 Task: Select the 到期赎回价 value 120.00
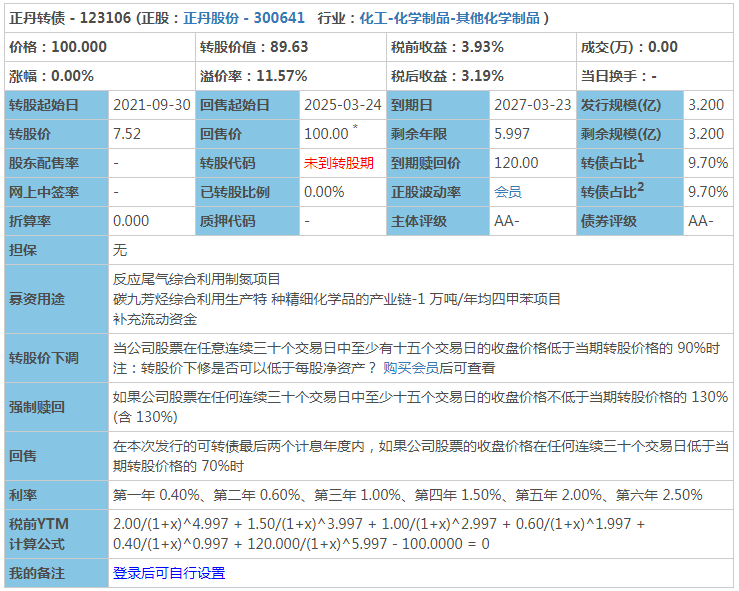(x=516, y=163)
